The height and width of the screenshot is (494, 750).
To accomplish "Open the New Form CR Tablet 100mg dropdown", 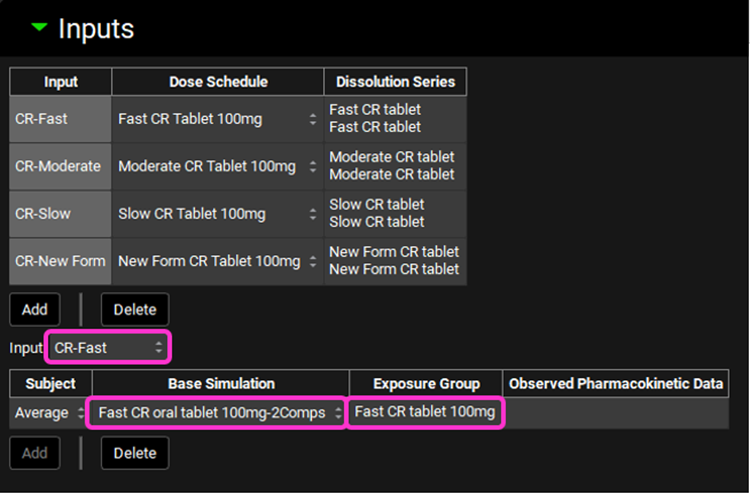I will 217,261.
